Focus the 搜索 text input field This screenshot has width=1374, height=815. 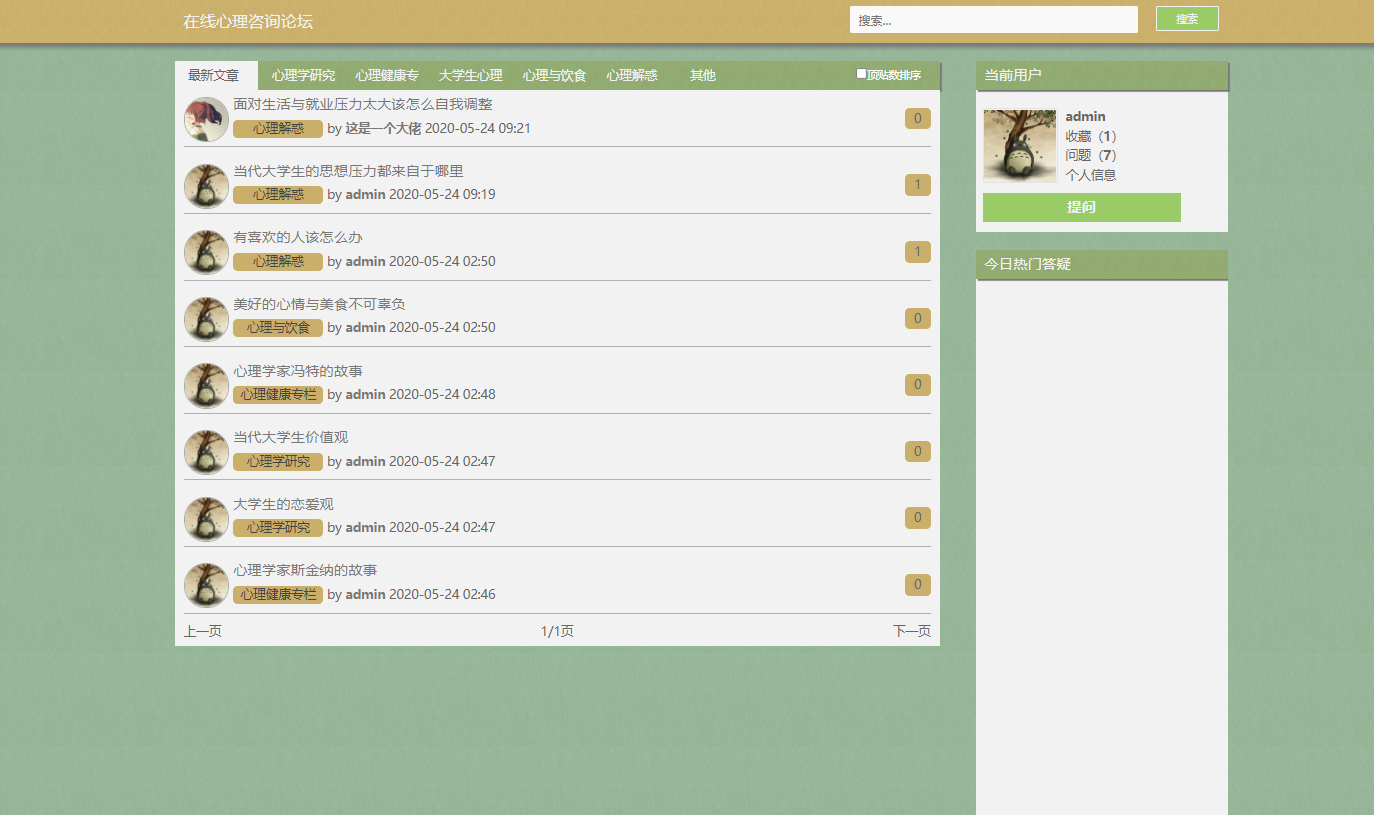[993, 20]
